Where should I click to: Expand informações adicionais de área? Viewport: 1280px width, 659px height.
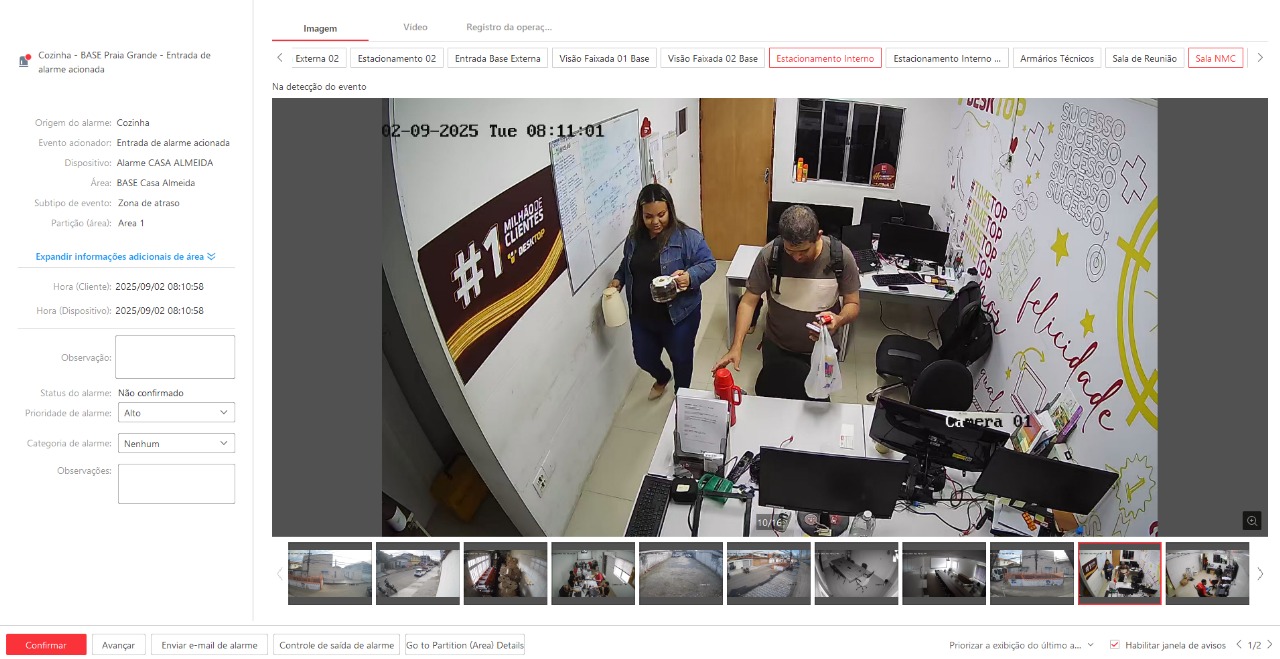pos(126,257)
